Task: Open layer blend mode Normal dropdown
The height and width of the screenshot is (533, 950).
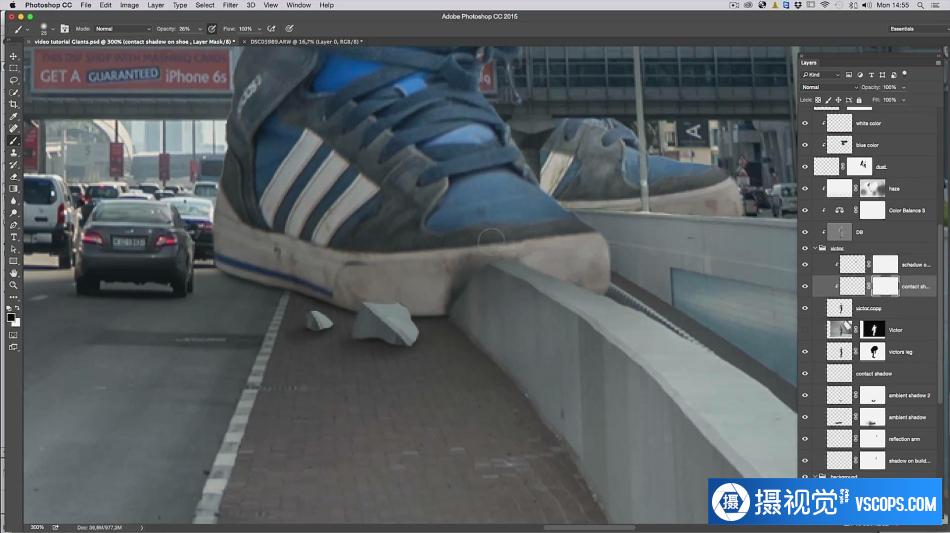Action: (x=830, y=87)
